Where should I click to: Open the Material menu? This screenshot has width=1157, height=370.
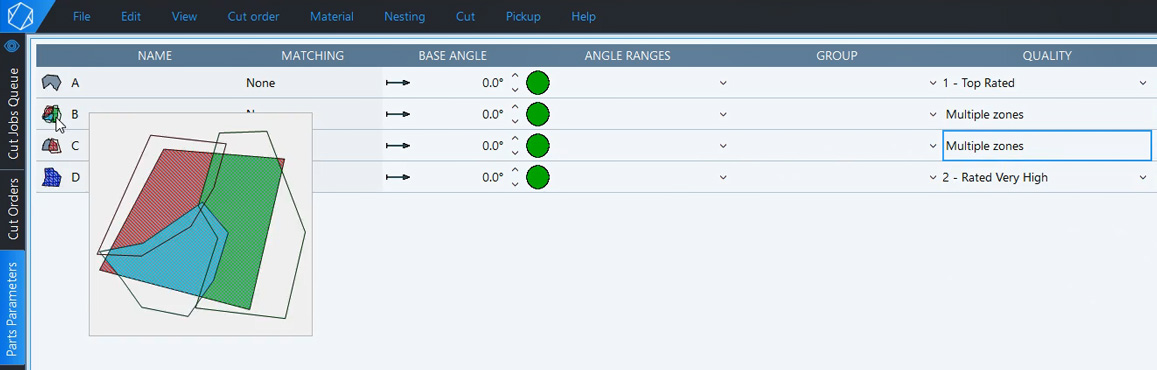331,16
